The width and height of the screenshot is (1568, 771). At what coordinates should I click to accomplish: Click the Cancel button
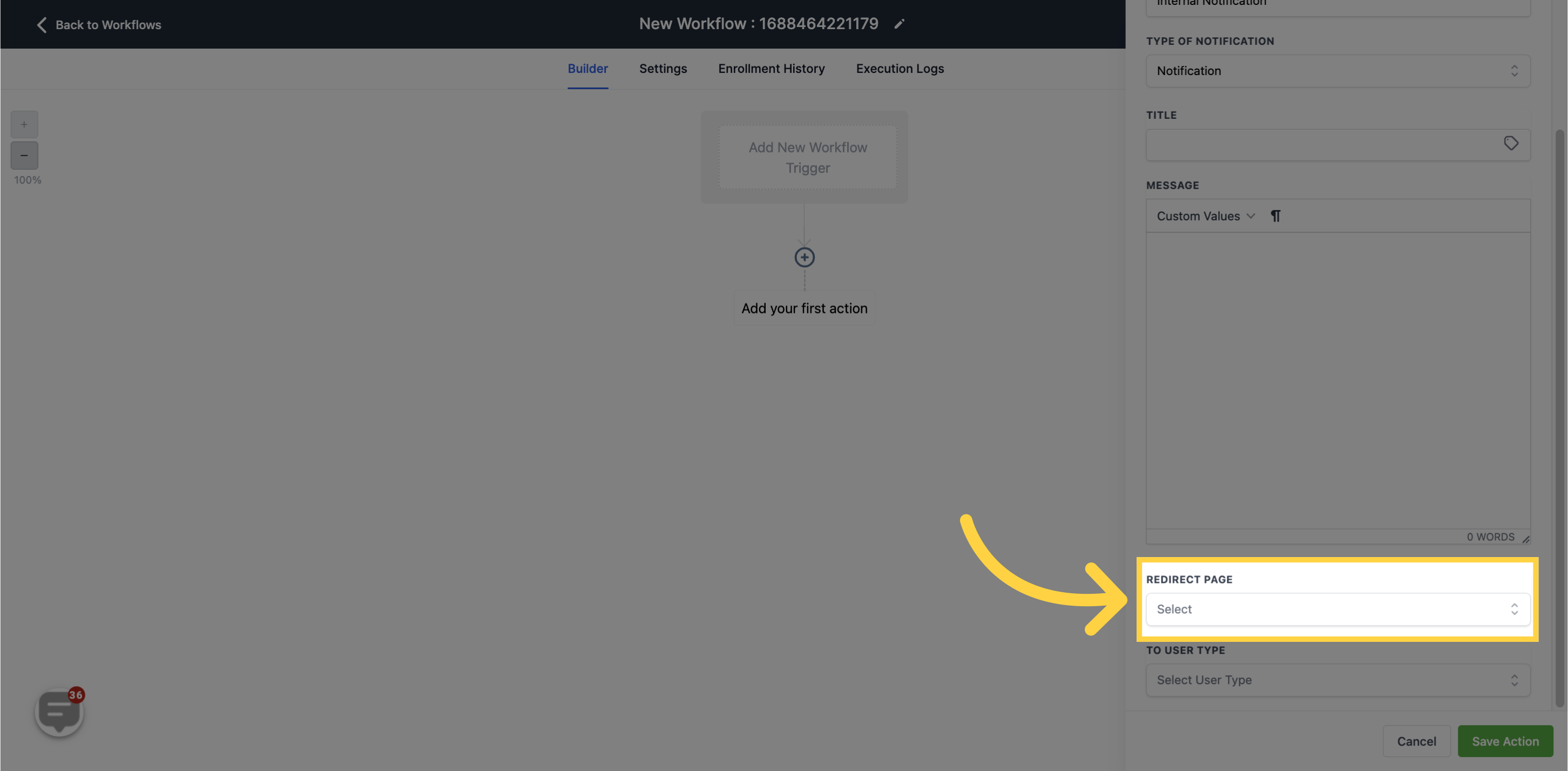(1417, 740)
